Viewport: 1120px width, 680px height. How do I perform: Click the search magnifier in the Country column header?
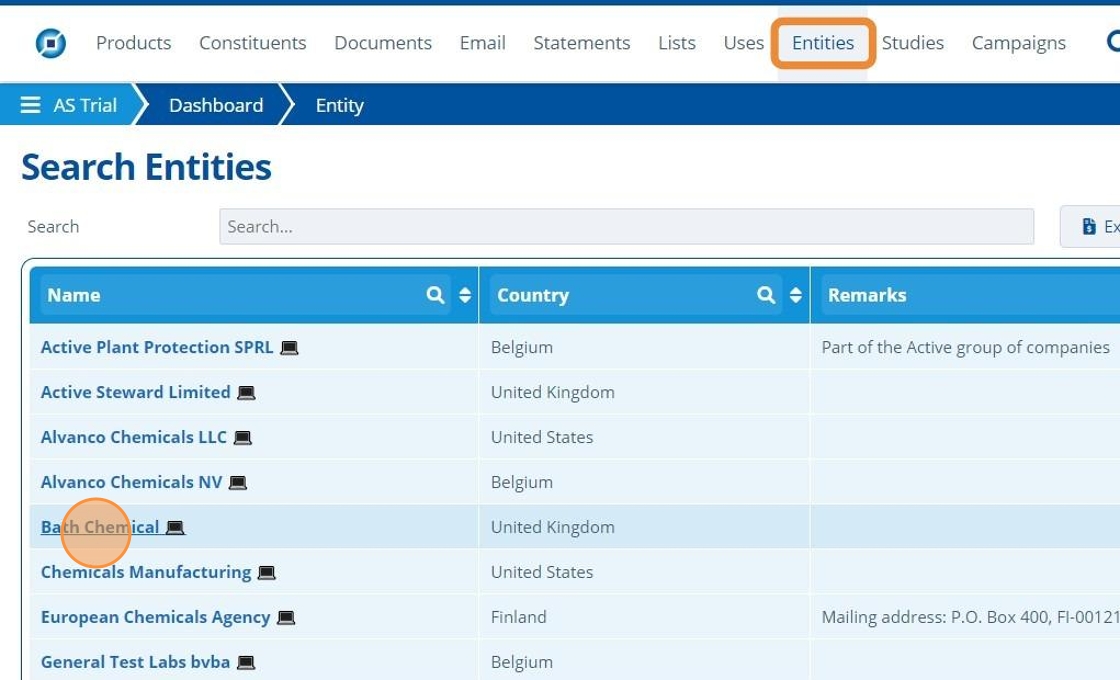pos(766,295)
